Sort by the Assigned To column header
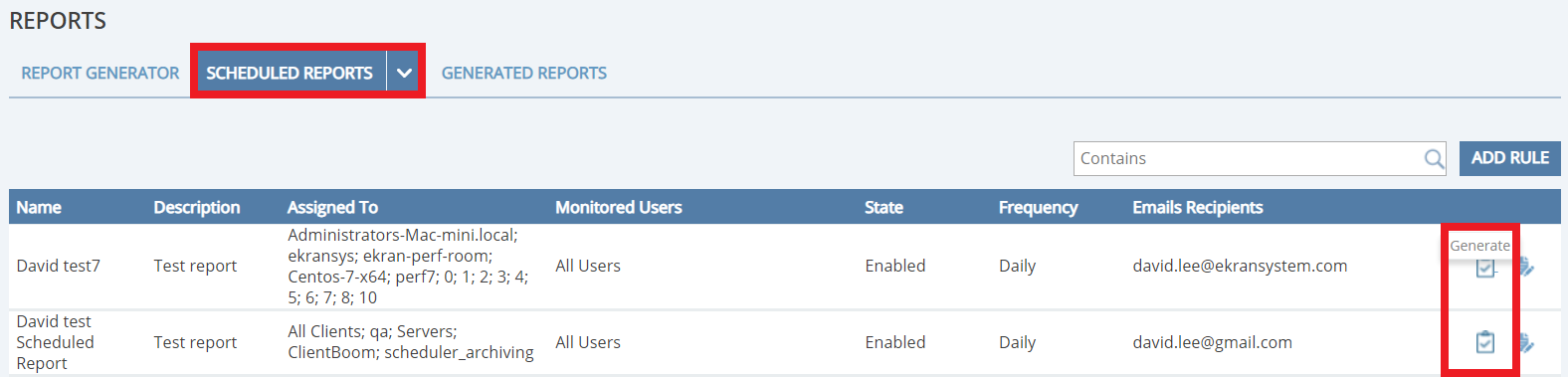This screenshot has width=1568, height=377. tap(332, 207)
